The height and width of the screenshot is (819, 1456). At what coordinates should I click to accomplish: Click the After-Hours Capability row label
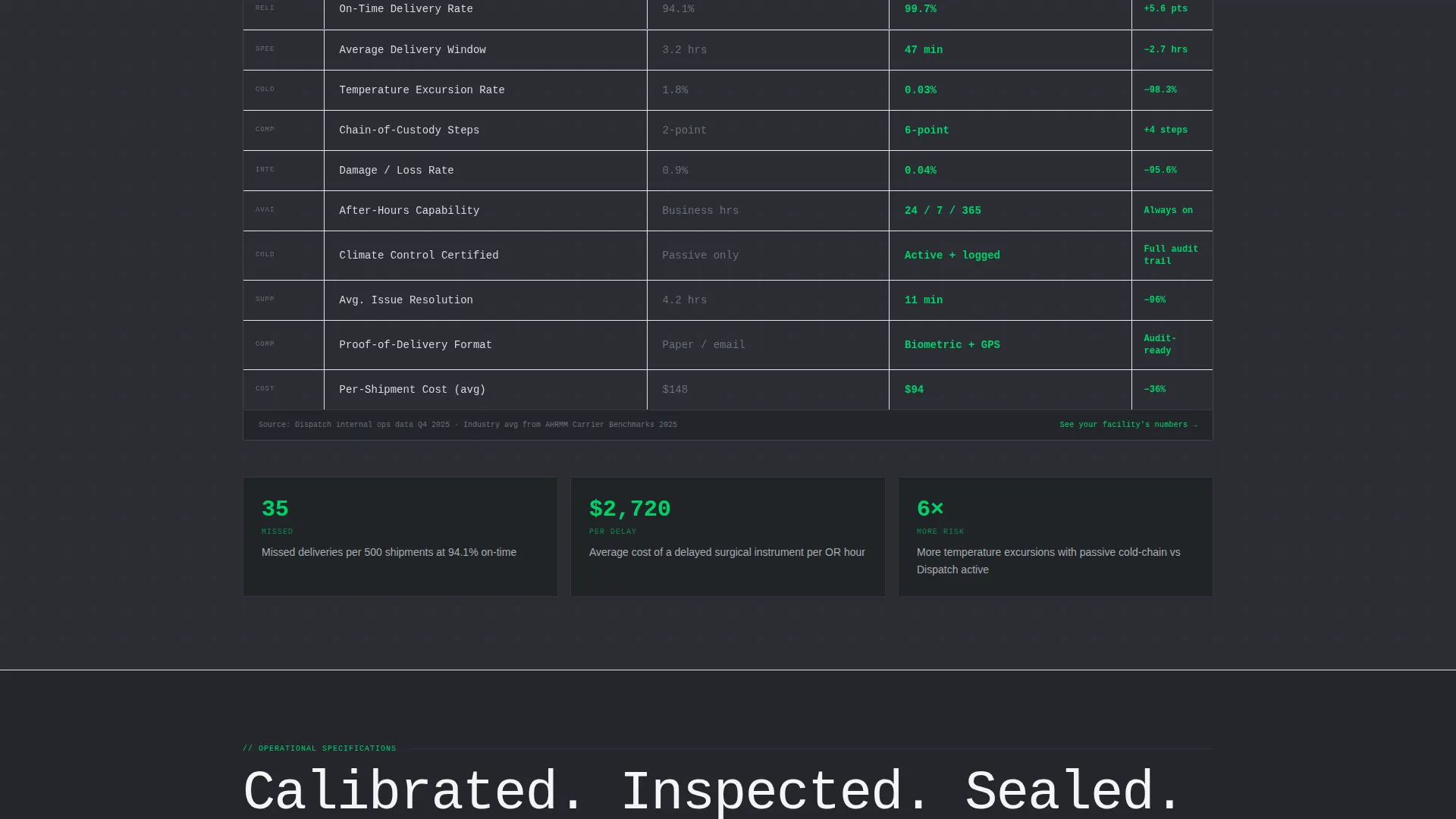[409, 211]
